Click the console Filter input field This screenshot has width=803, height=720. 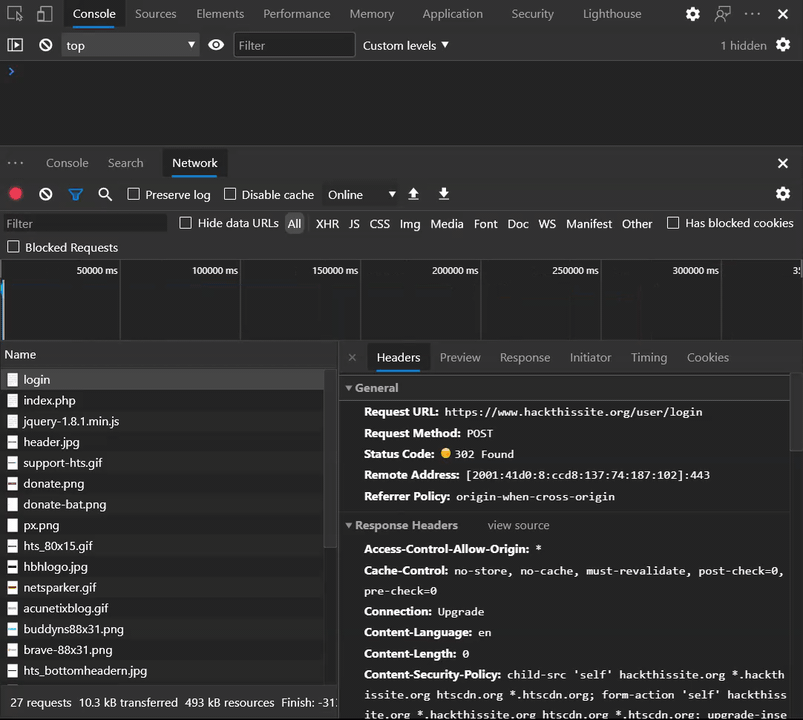[294, 45]
